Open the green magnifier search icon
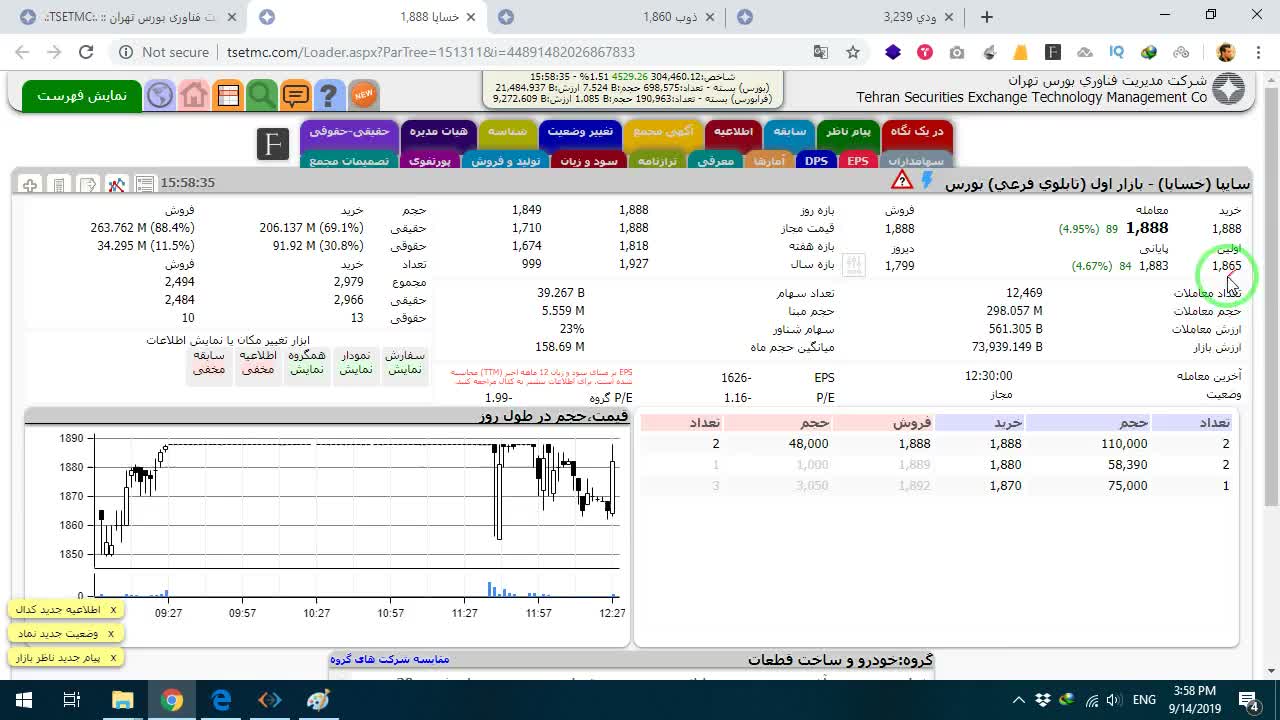1280x720 pixels. coord(262,95)
